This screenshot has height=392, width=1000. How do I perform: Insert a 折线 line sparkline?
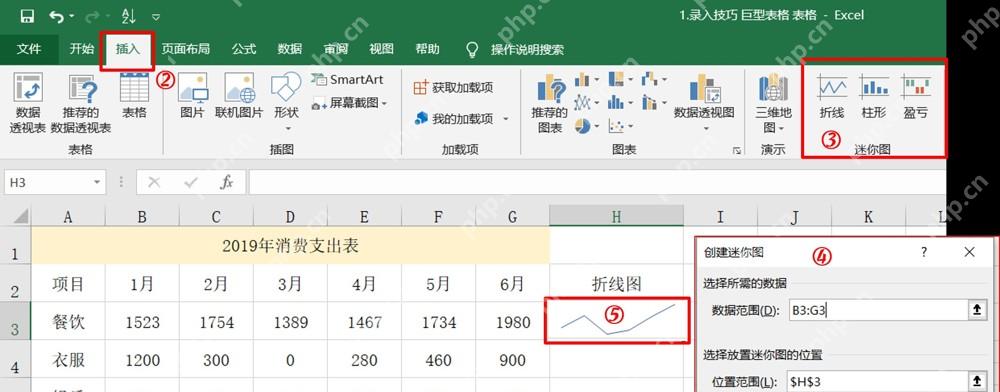point(832,96)
